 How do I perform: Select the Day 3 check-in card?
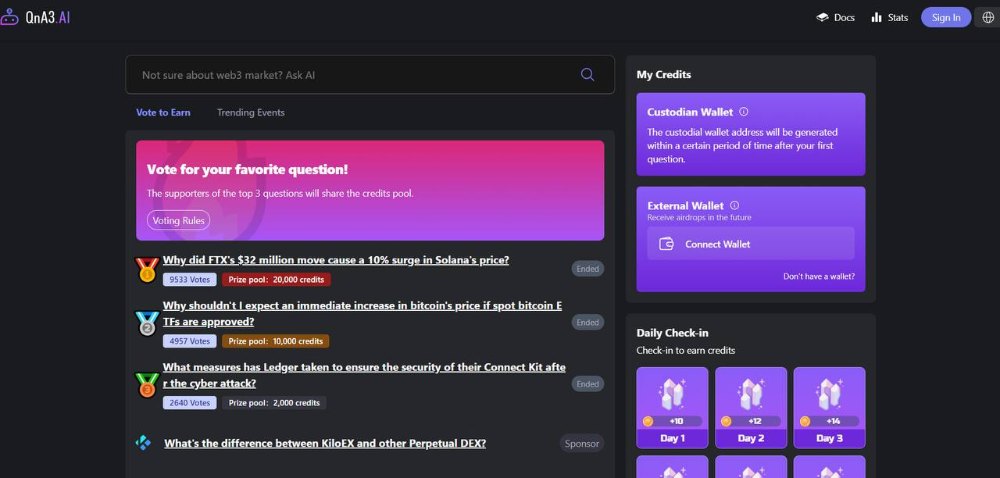829,408
